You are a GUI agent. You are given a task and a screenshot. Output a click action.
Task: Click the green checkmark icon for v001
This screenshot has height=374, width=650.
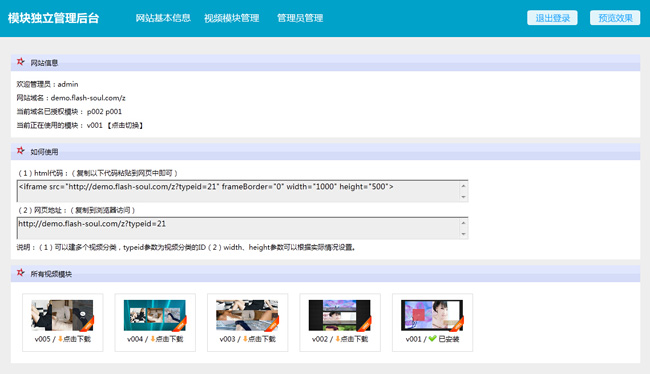click(432, 339)
